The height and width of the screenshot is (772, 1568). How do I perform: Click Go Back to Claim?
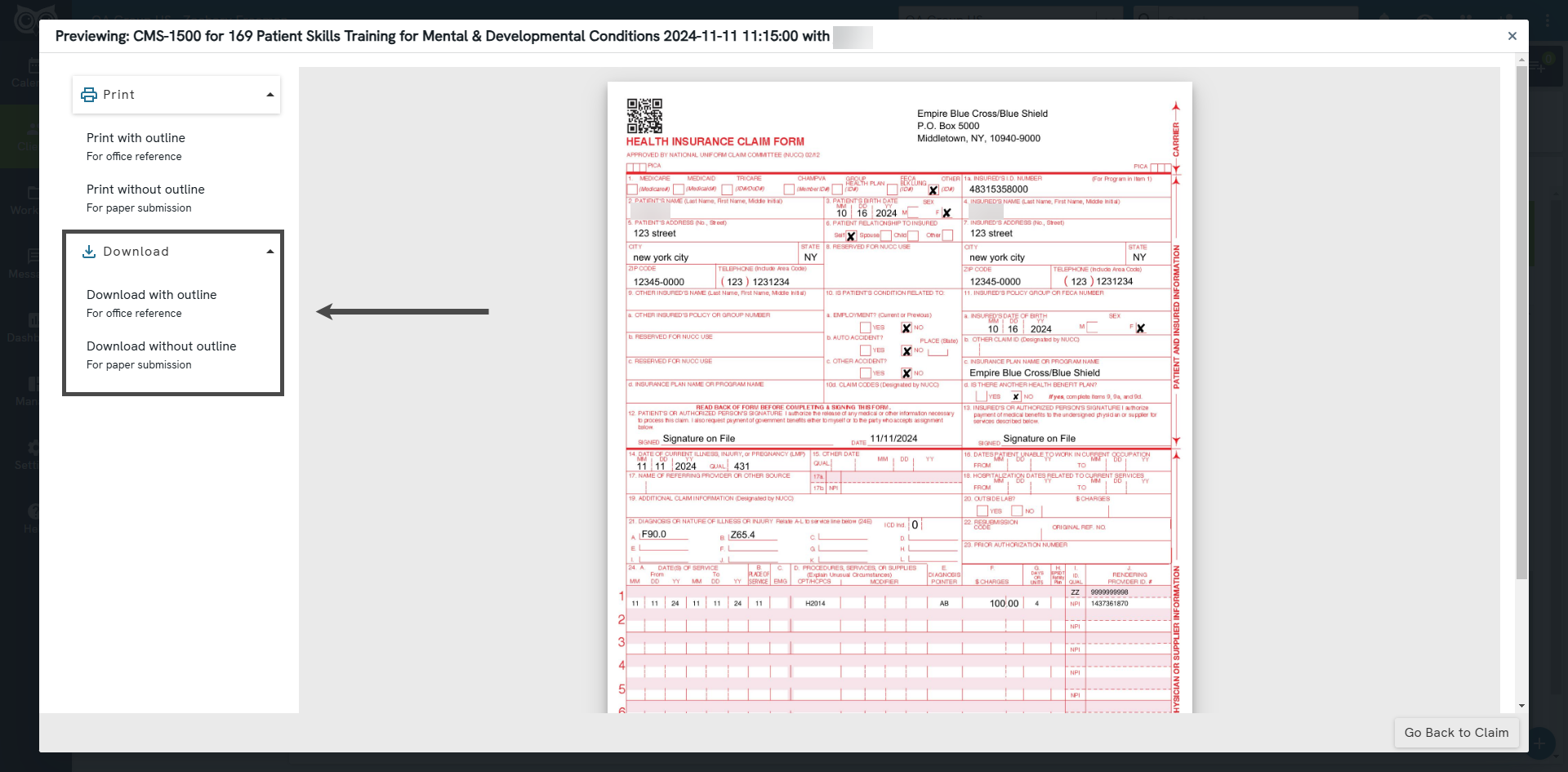point(1456,733)
